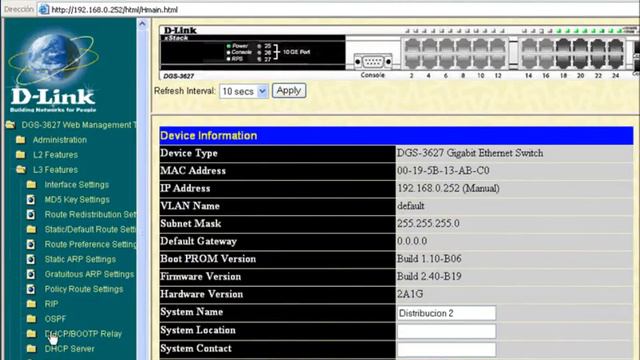Expand the DHCP Server item
Viewport: 640px width, 360px height.
69,349
